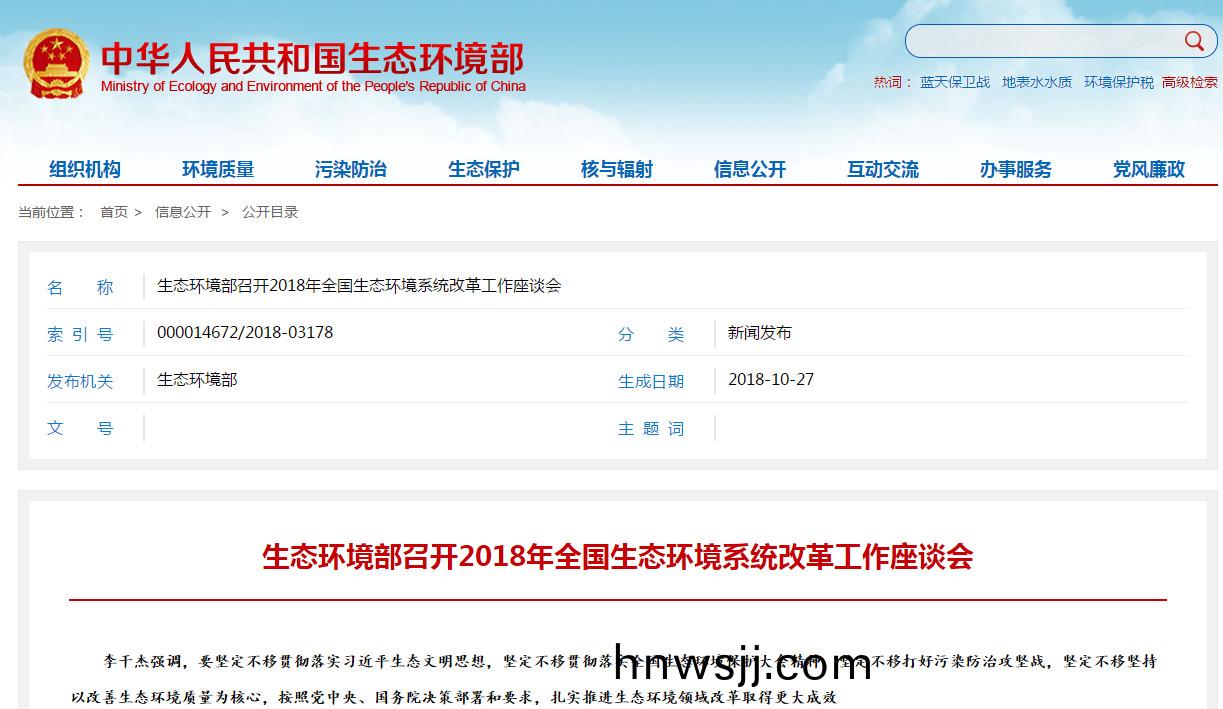The image size is (1223, 709).
Task: Open the 高级检索 advanced search link
Action: 1190,82
